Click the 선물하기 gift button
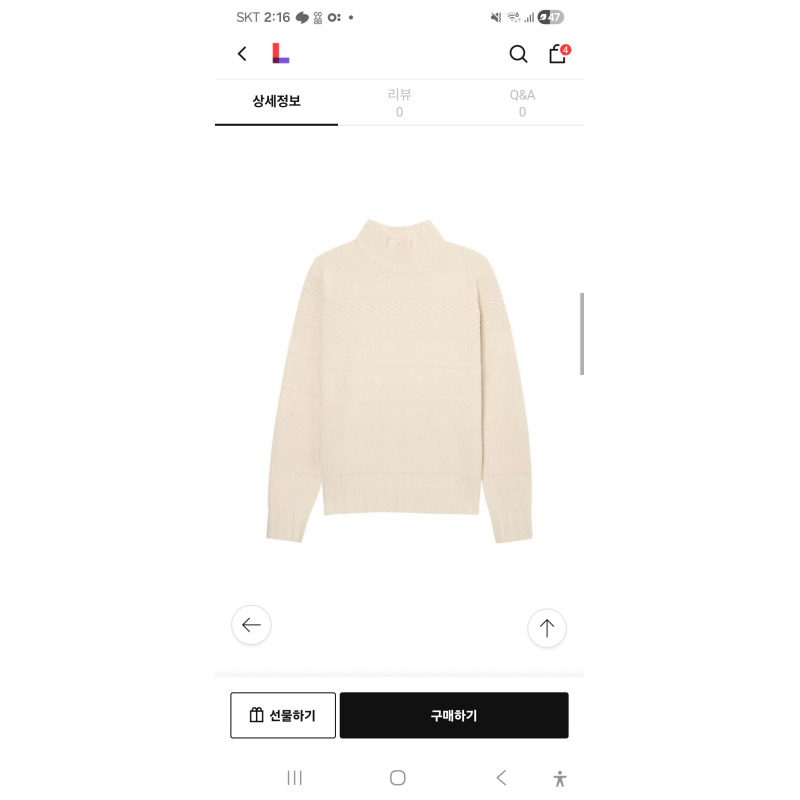The height and width of the screenshot is (800, 800). point(283,715)
